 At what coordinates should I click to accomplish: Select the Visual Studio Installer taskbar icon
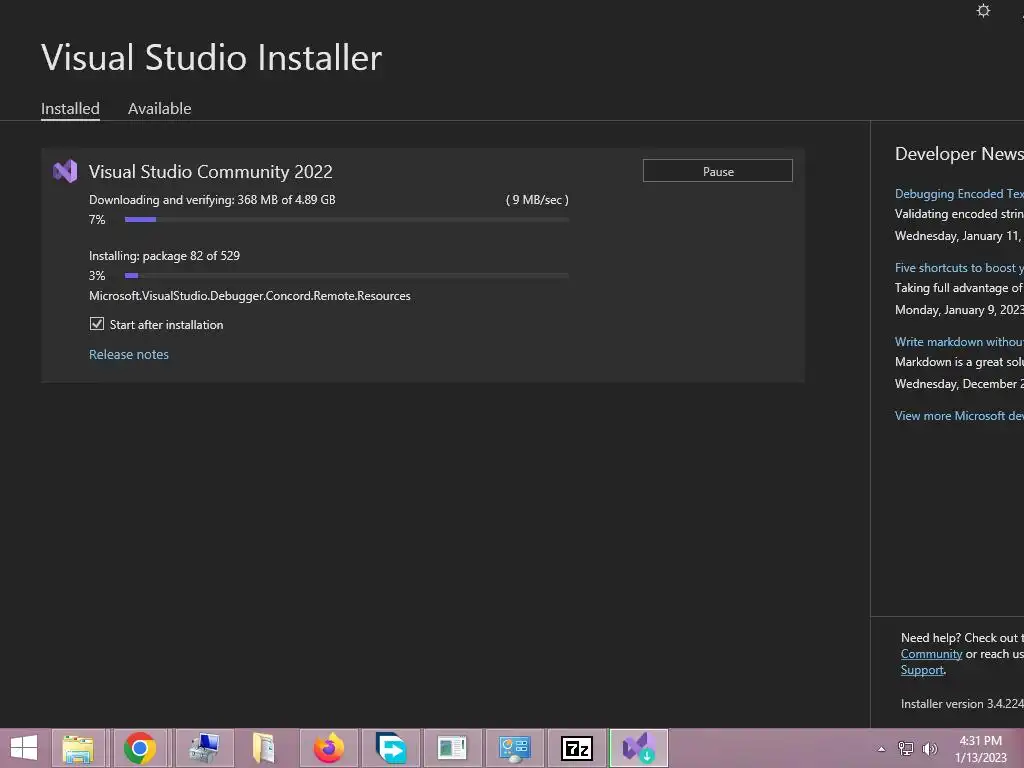(639, 748)
